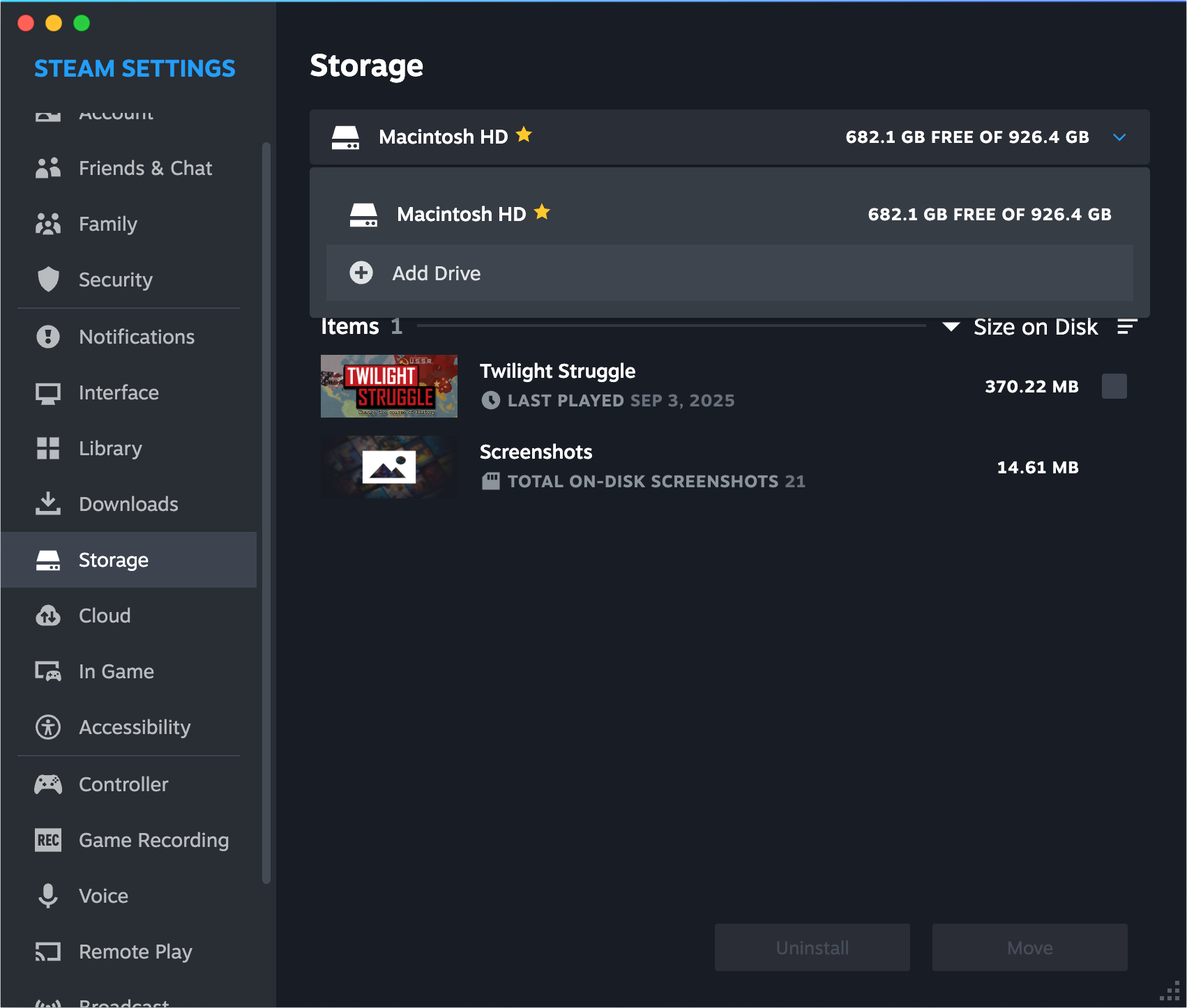The image size is (1187, 1008).
Task: Click the Game Recording REC icon
Action: coord(48,840)
